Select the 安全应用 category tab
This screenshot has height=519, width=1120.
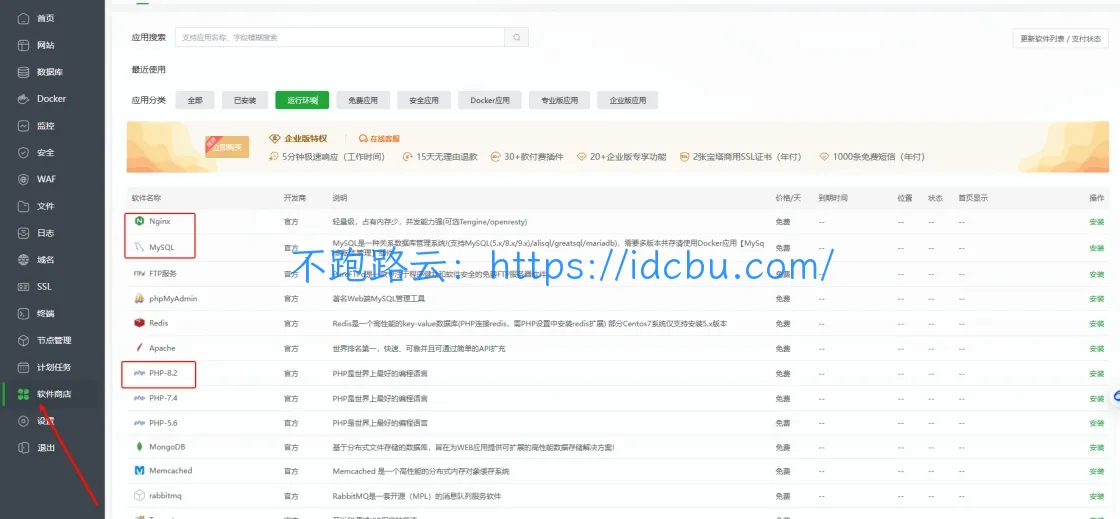click(424, 100)
